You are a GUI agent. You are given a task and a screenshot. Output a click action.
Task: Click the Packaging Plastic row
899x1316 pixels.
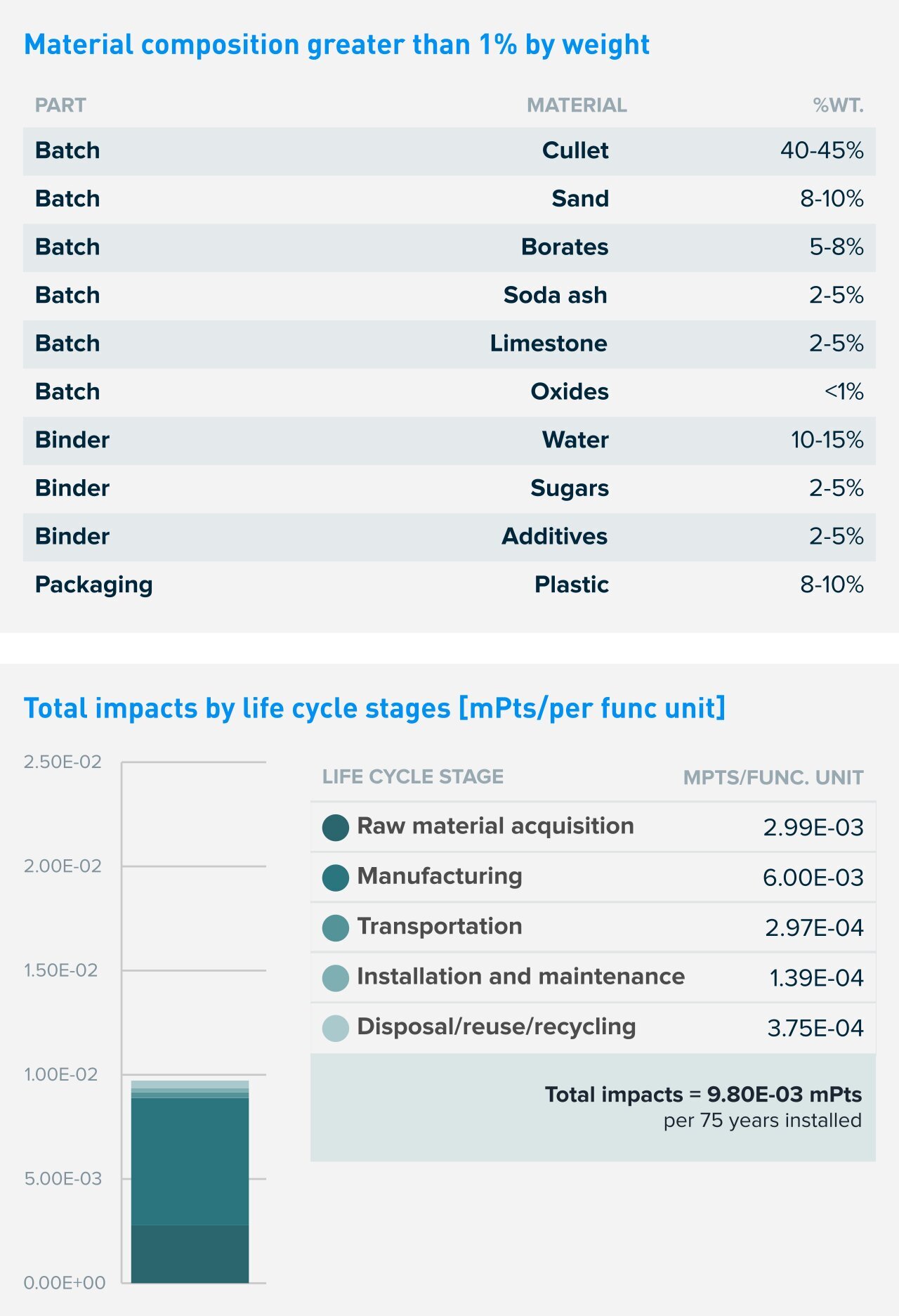tap(449, 585)
